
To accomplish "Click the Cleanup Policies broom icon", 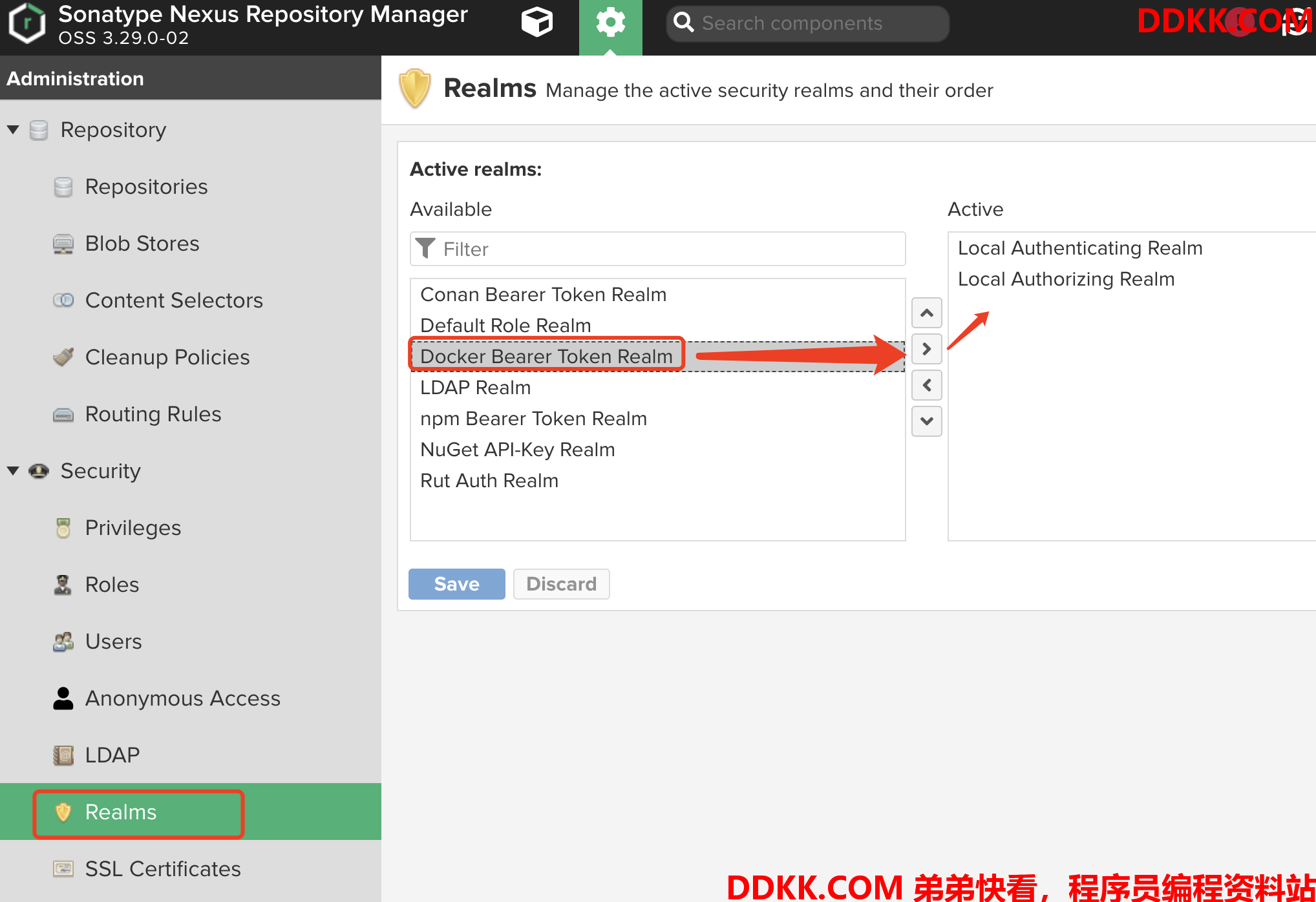I will click(63, 357).
